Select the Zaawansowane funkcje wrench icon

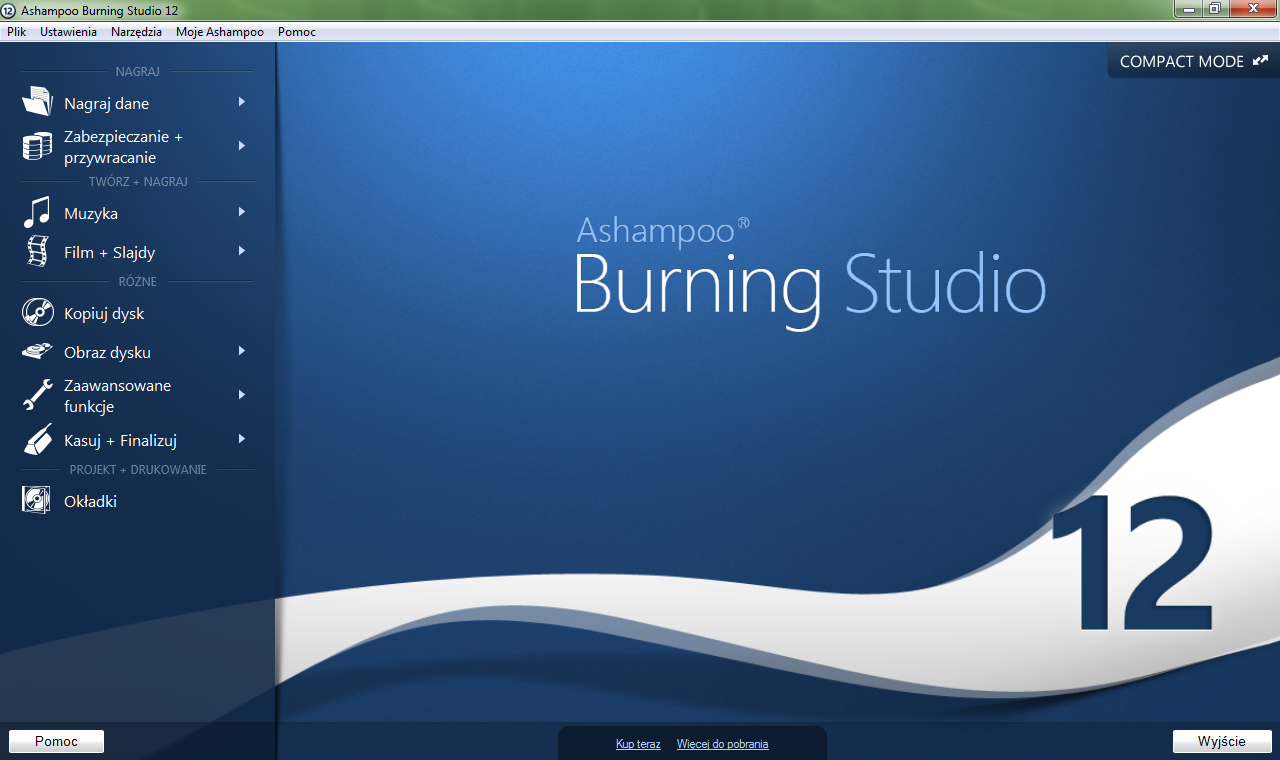tap(37, 395)
